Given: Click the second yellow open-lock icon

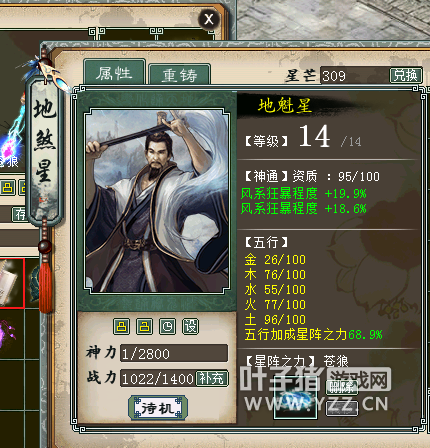Looking at the screenshot, I should point(144,326).
